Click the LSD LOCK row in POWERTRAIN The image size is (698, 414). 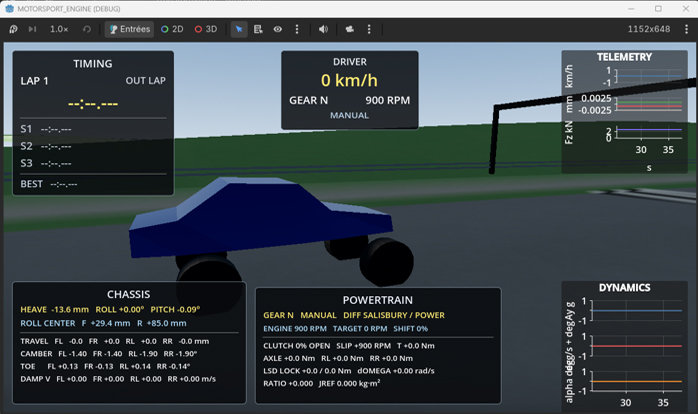click(349, 371)
